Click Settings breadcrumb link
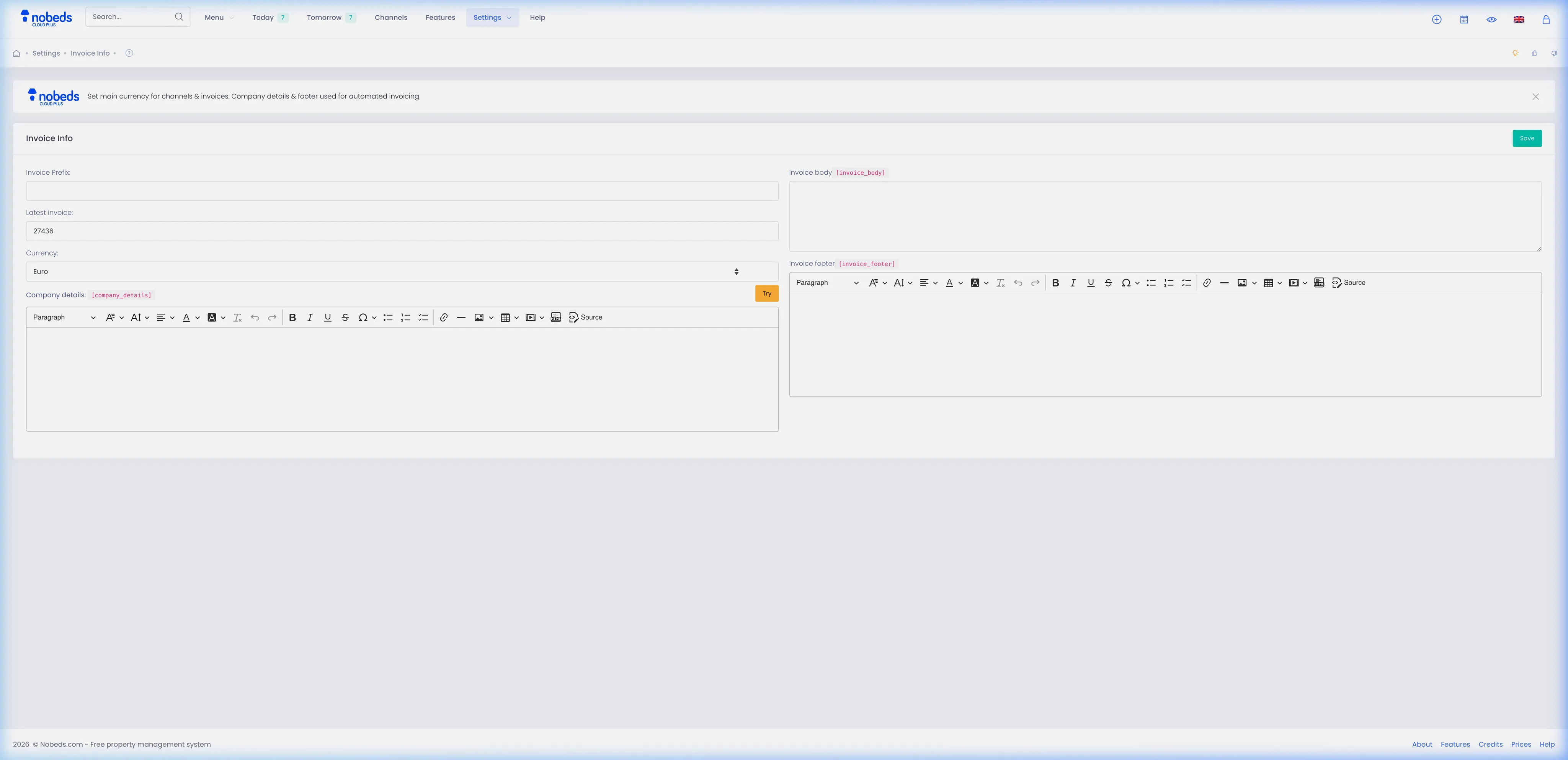1568x760 pixels. click(46, 54)
